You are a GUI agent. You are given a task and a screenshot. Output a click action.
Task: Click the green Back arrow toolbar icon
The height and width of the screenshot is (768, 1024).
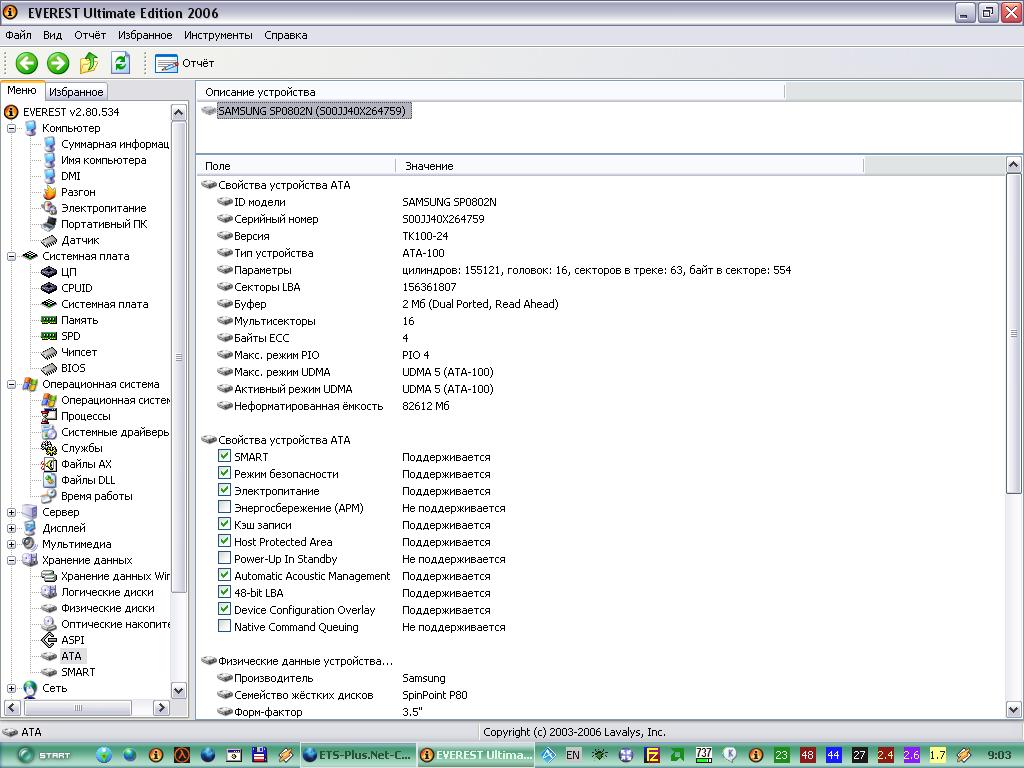point(26,63)
